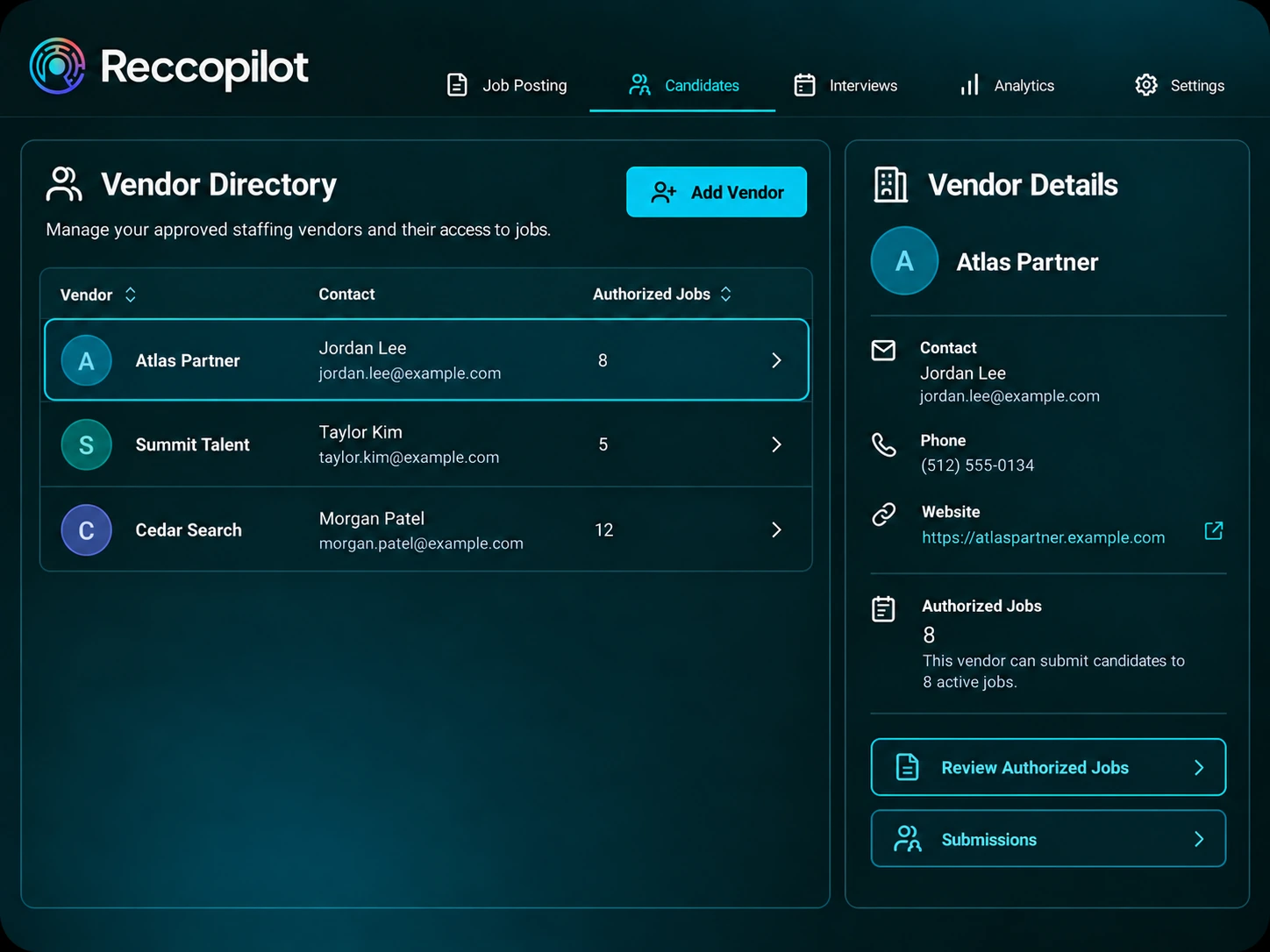The width and height of the screenshot is (1270, 952).
Task: Click the large Atlas Partner avatar in details
Action: pos(904,260)
